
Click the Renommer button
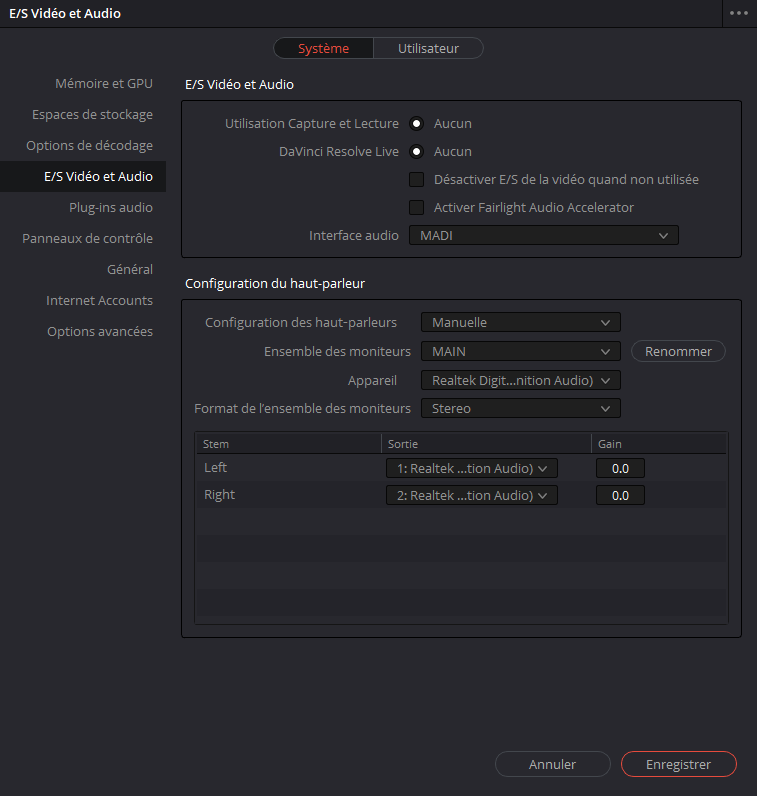pos(678,351)
